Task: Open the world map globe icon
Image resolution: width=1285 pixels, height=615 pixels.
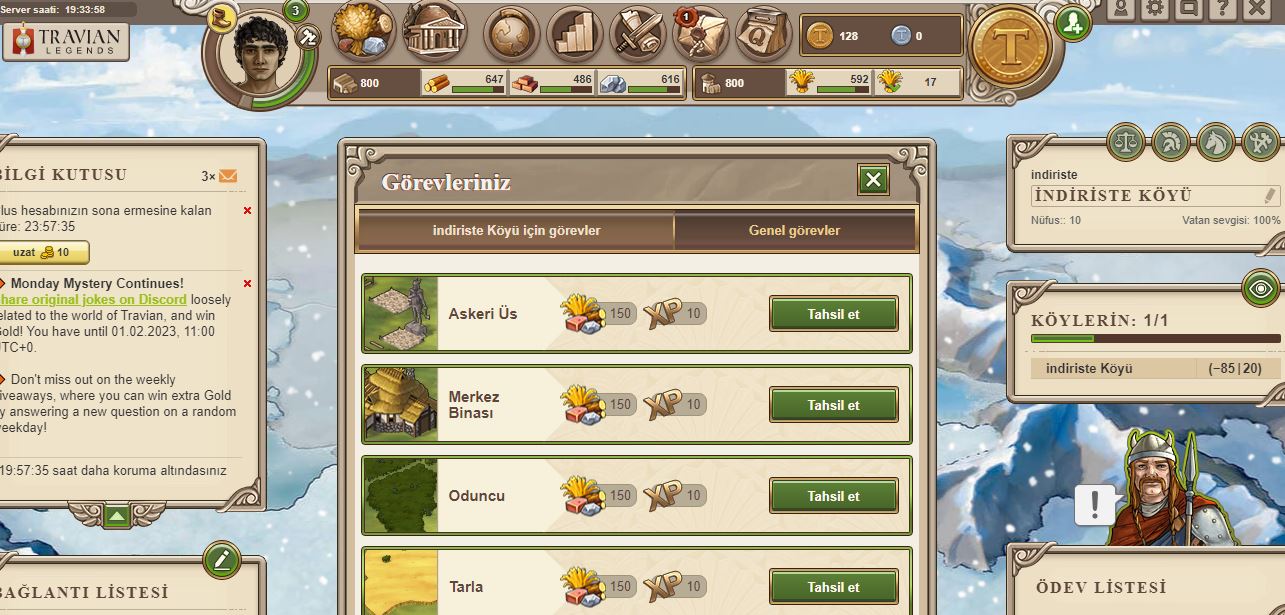Action: click(512, 34)
